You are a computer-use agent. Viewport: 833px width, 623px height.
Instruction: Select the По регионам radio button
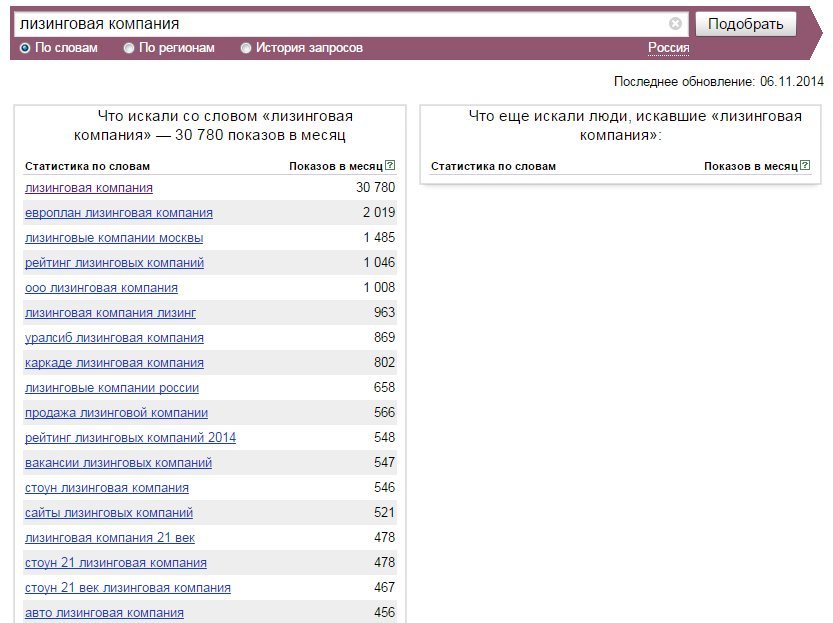129,48
